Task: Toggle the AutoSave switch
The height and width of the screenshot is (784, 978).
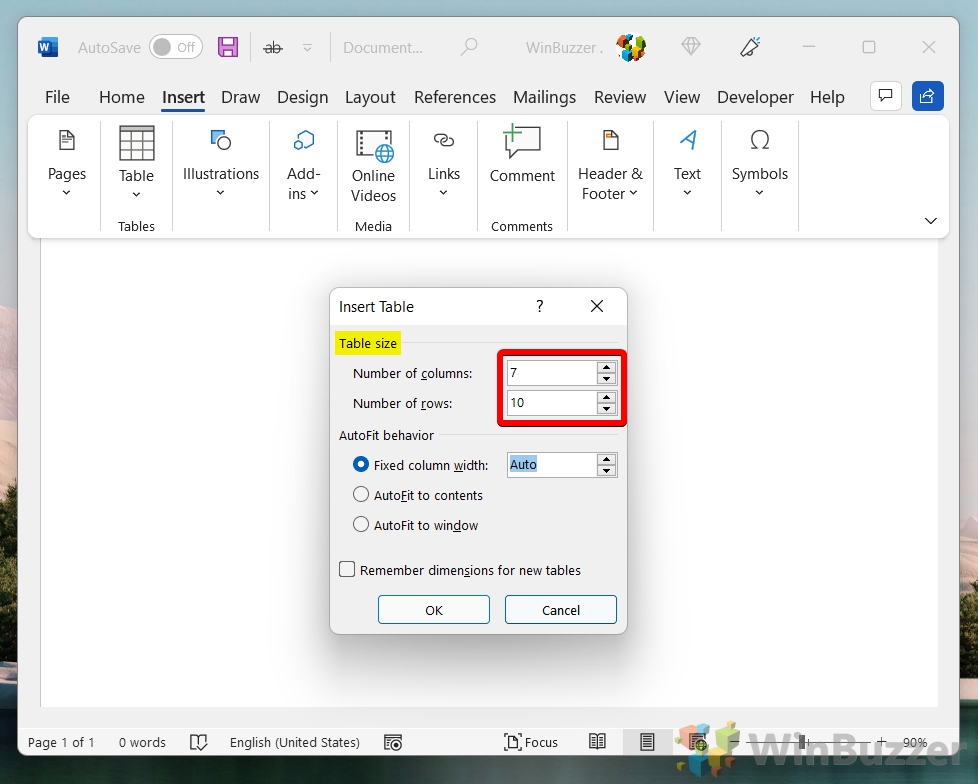Action: click(x=176, y=47)
